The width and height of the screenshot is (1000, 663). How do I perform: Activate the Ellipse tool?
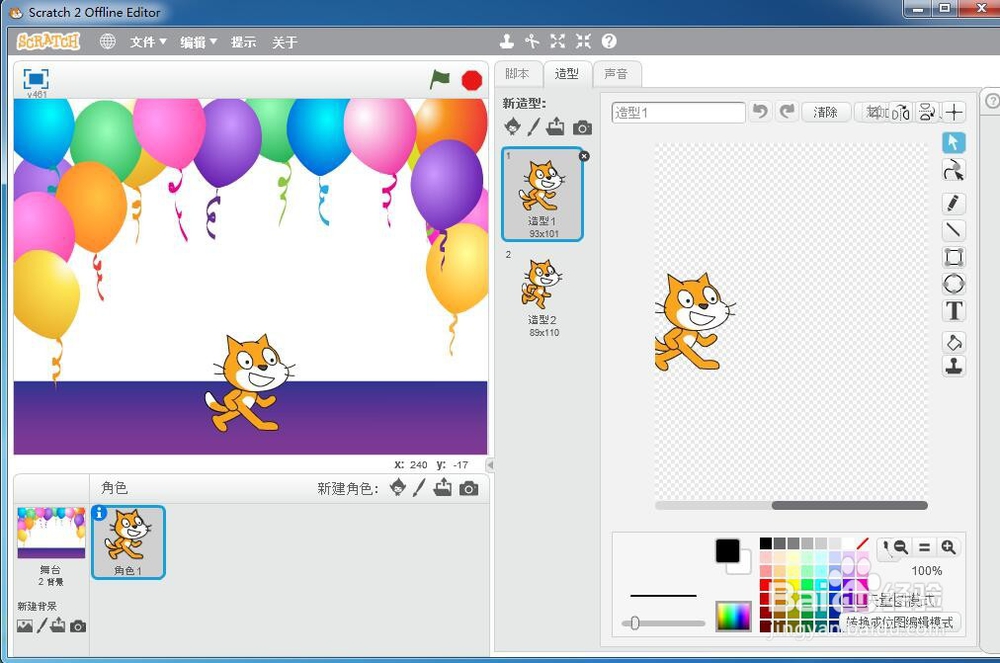coord(953,284)
